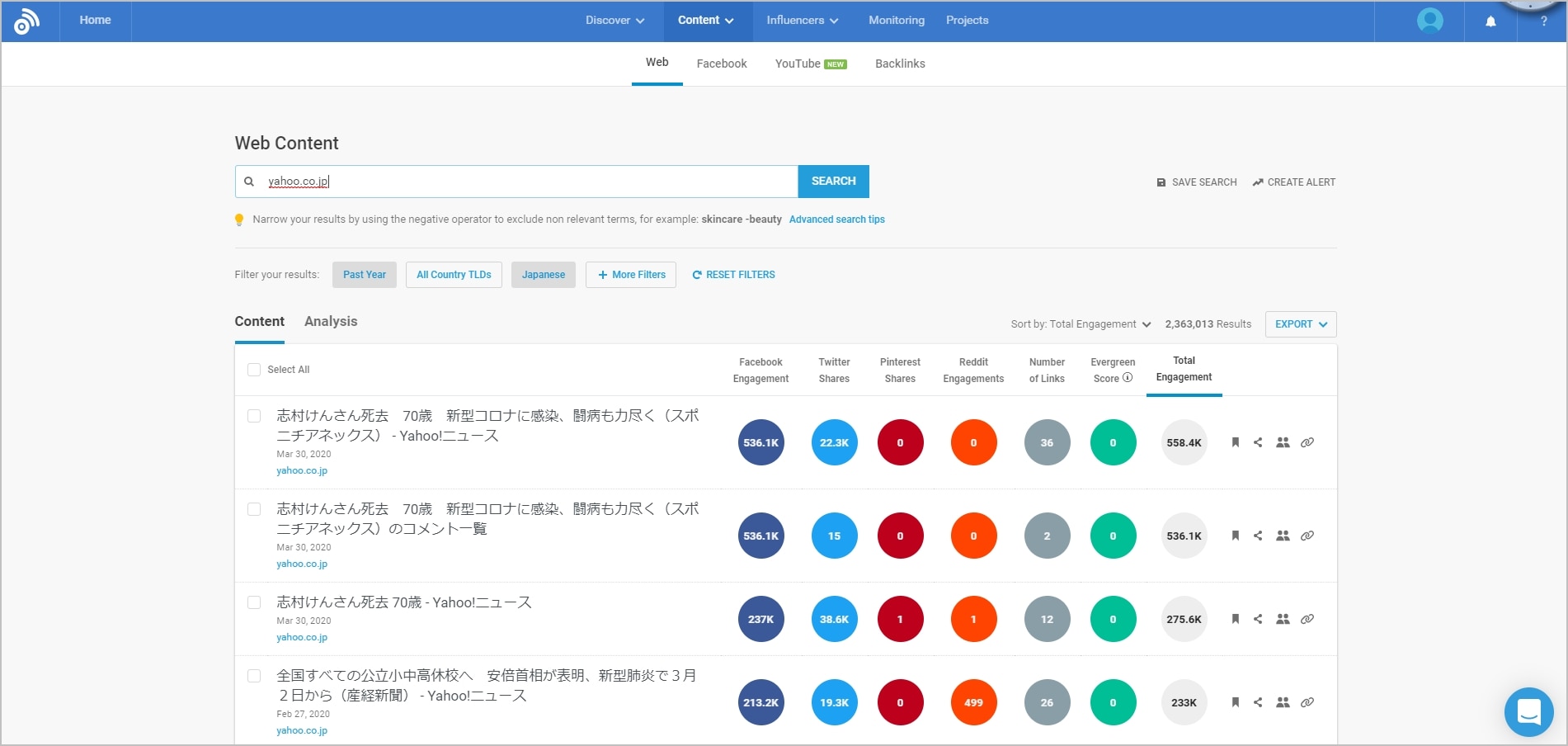Screen dimensions: 1568x746
Task: Expand the Influencers menu
Action: pos(802,21)
